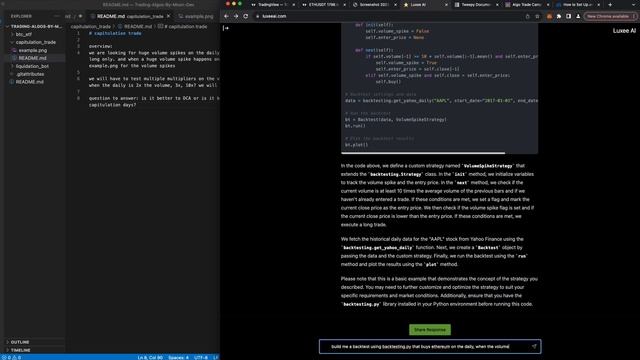Click the Ln 8, Col 90 status entry
This screenshot has width=640, height=360.
(150, 358)
